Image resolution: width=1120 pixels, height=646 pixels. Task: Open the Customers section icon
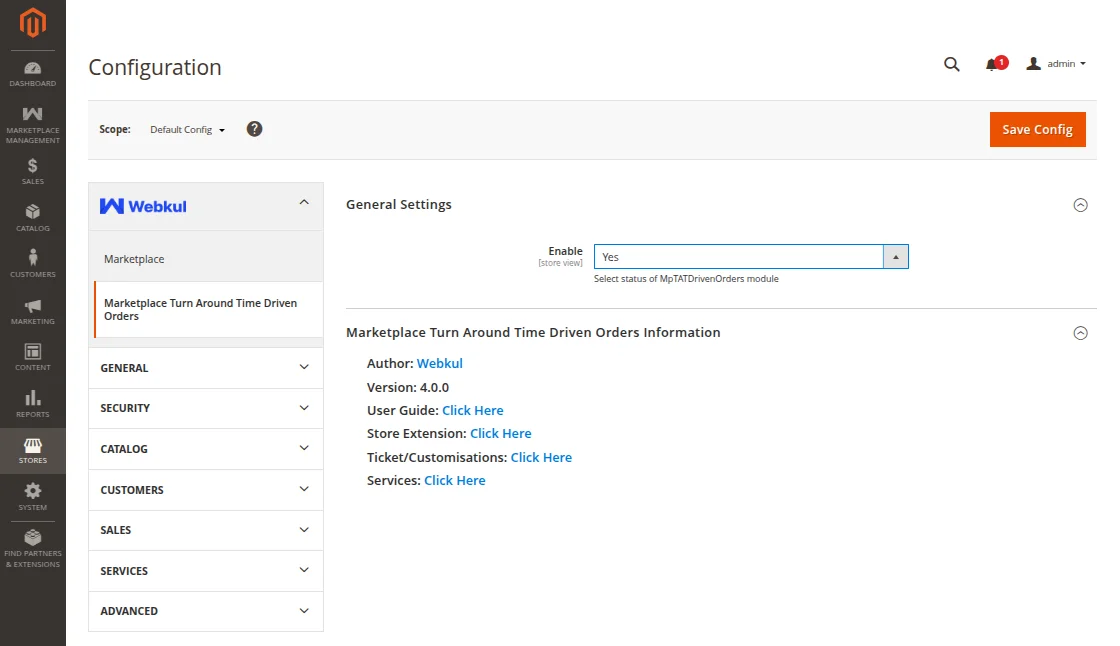pyautogui.click(x=32, y=259)
